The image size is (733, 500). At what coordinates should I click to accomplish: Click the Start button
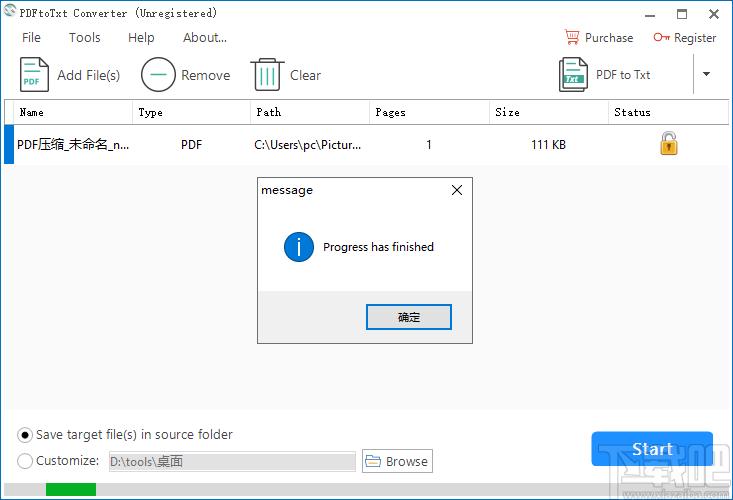pyautogui.click(x=652, y=449)
